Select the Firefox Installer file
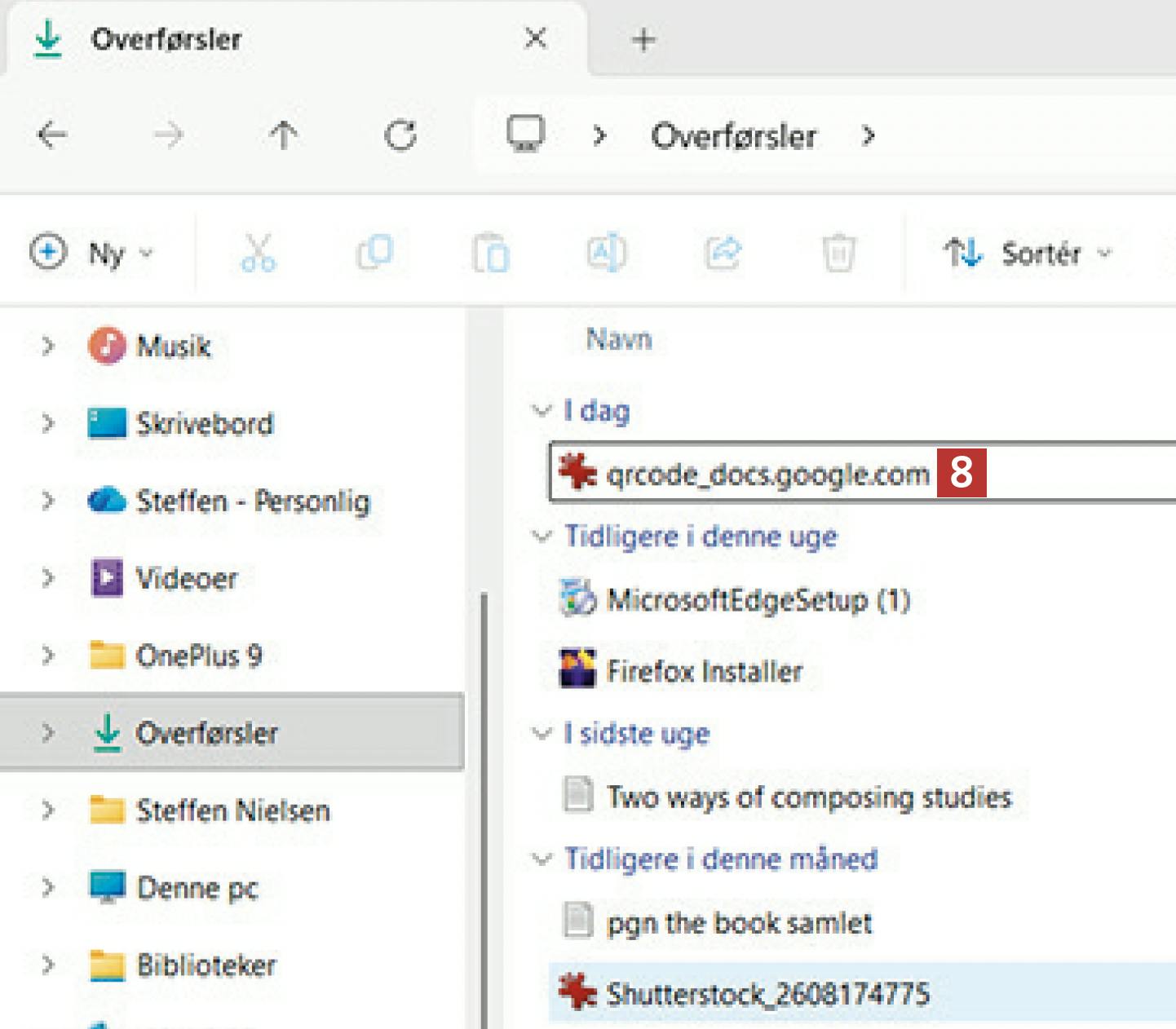Viewport: 1176px width, 1029px height. pos(704,671)
